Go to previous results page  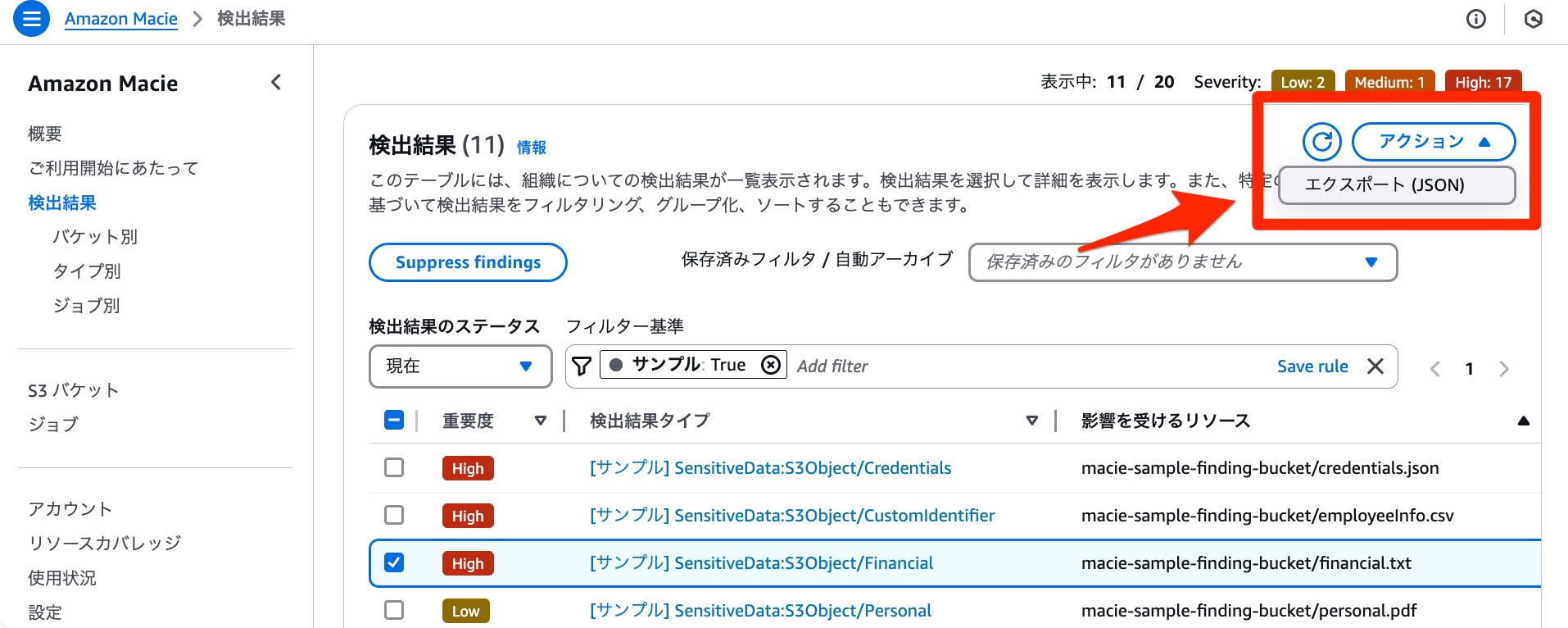(1435, 369)
